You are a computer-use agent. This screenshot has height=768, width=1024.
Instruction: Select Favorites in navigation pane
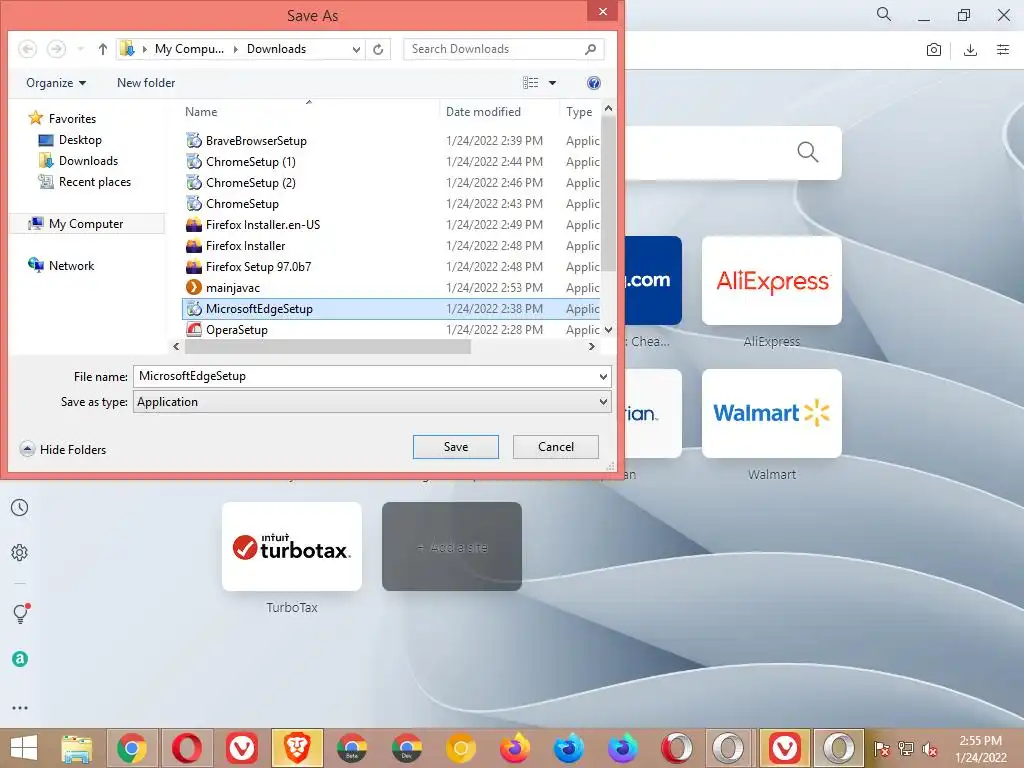72,119
